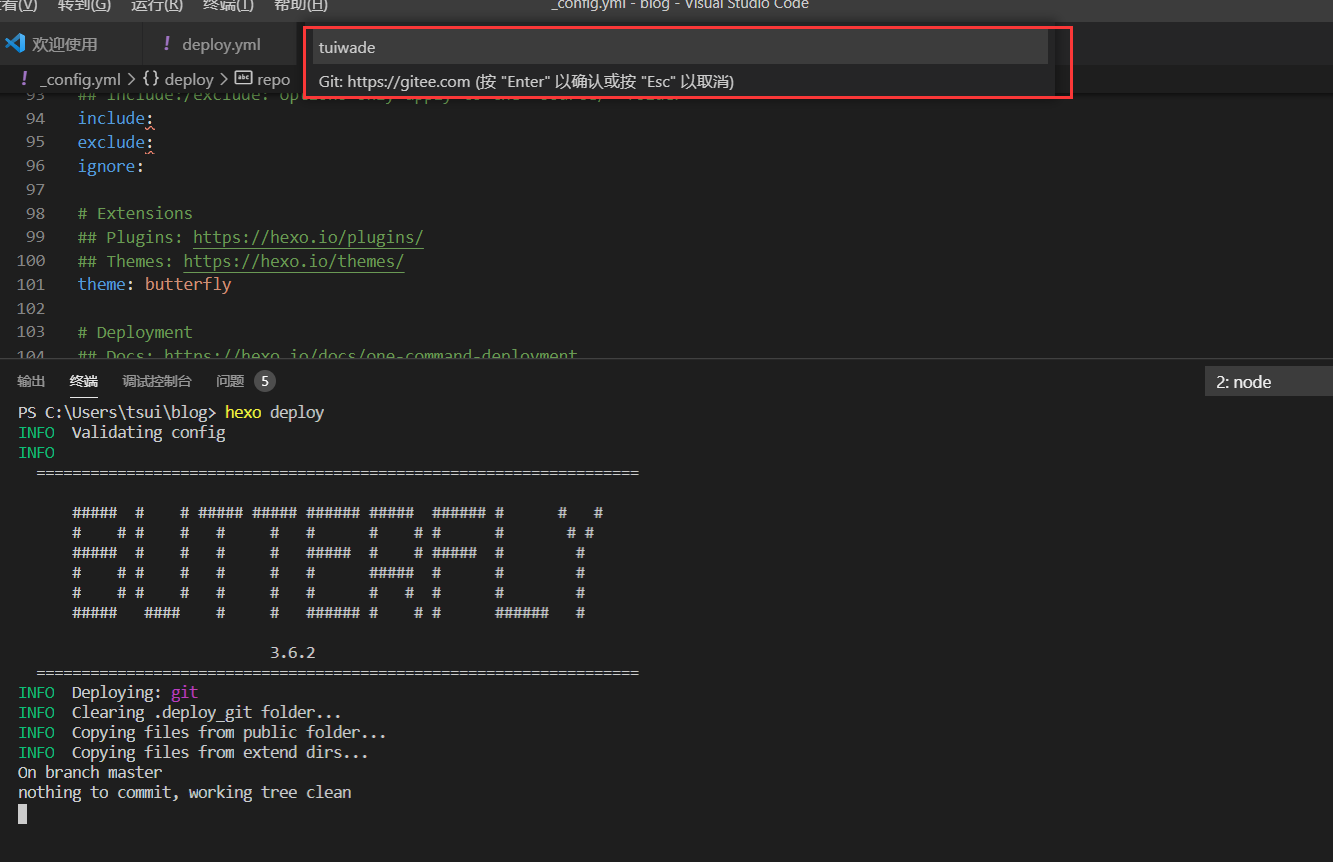Click the ignore: line in editor

[111, 166]
